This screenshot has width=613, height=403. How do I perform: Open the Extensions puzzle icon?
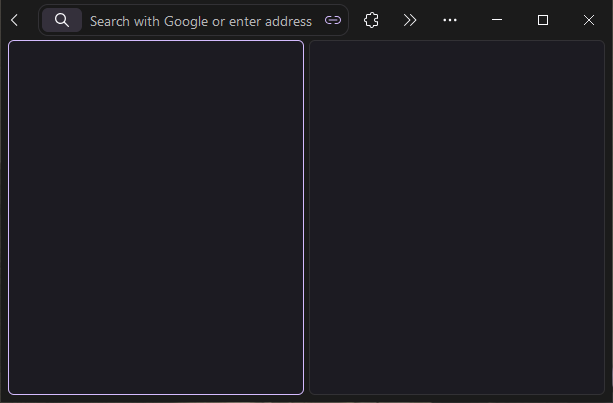(x=371, y=20)
